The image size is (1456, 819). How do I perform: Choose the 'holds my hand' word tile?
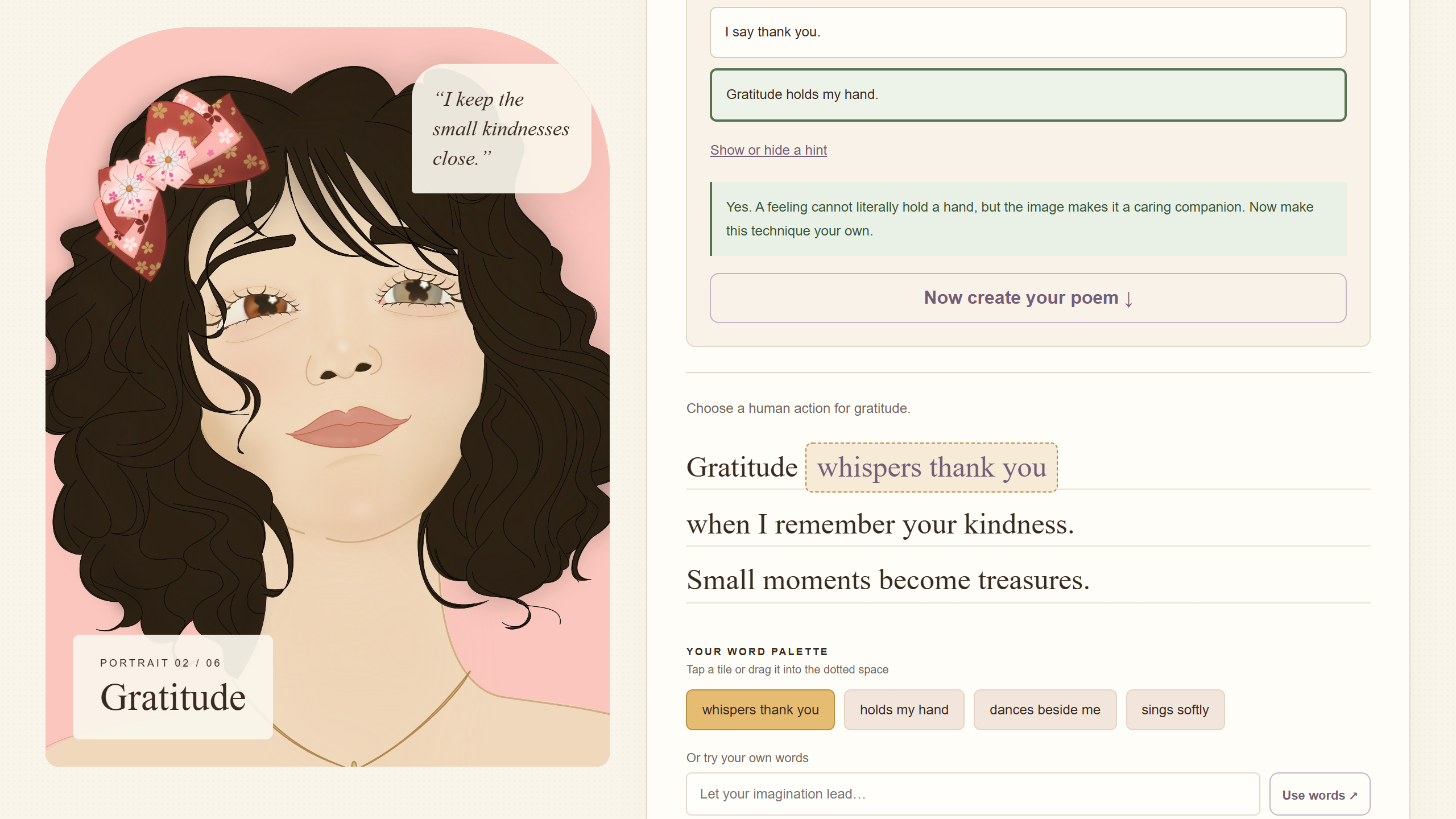tap(904, 710)
